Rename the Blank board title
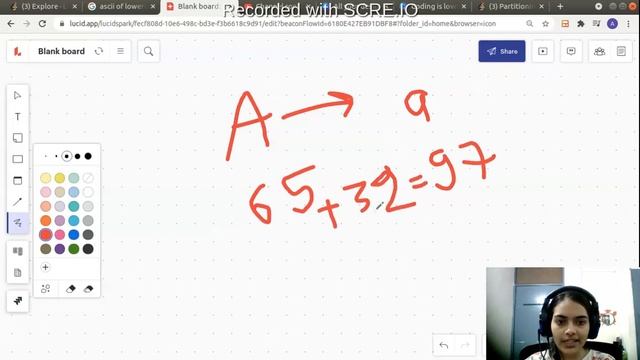Image resolution: width=640 pixels, height=360 pixels. tap(61, 51)
